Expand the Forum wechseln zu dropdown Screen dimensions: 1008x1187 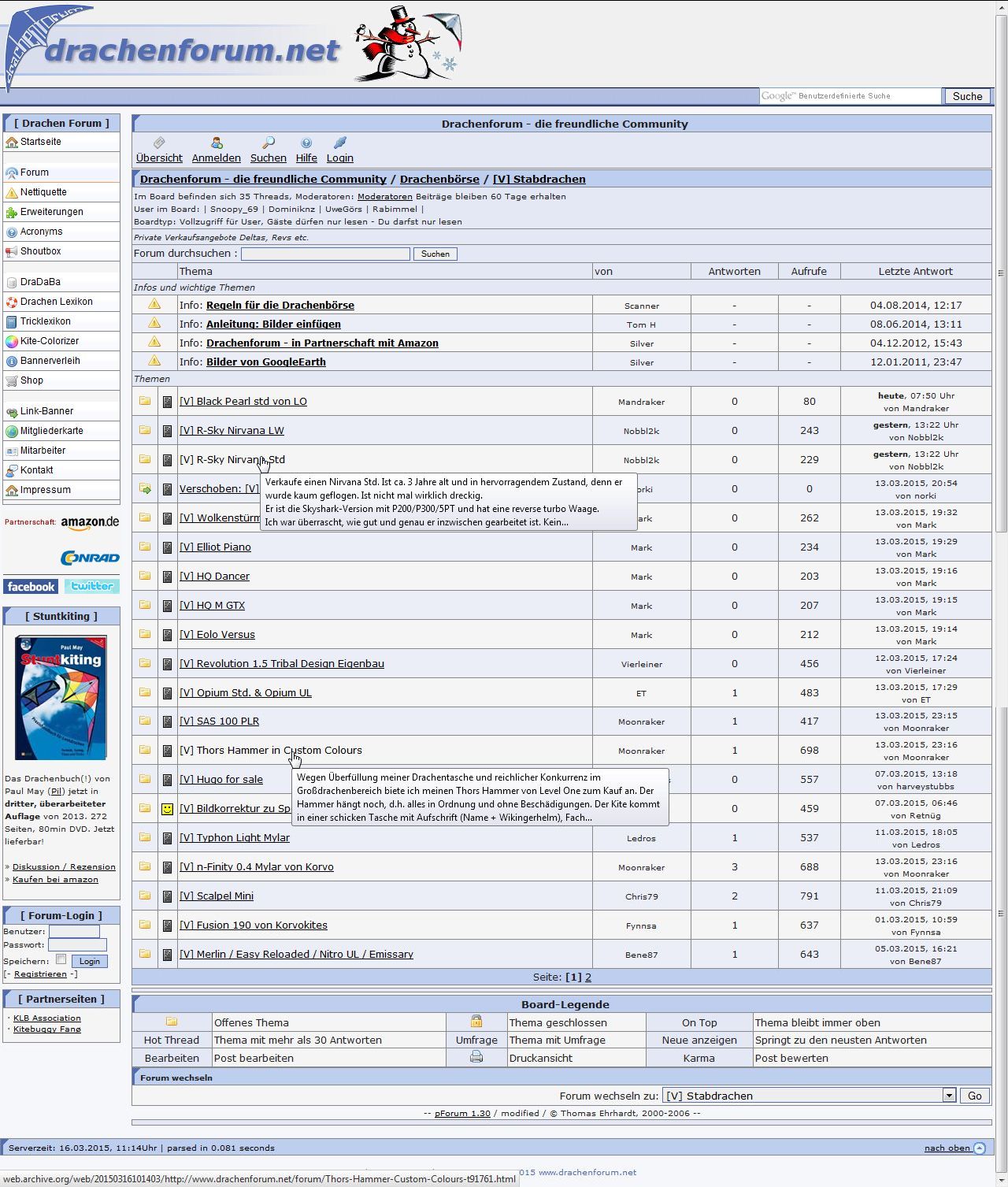point(949,1096)
